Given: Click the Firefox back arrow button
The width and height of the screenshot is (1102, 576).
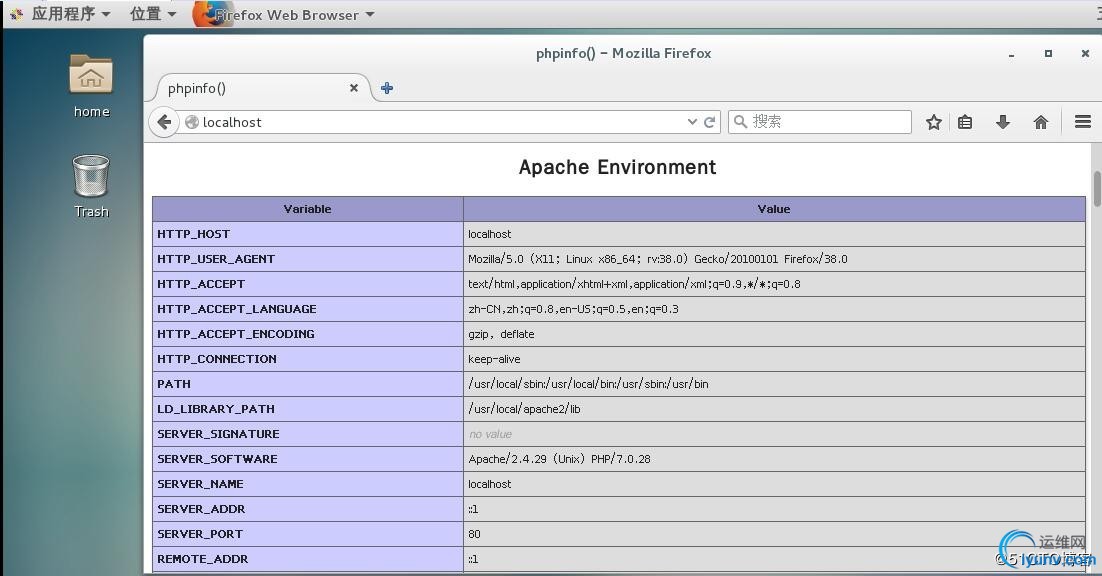Looking at the screenshot, I should coord(164,122).
